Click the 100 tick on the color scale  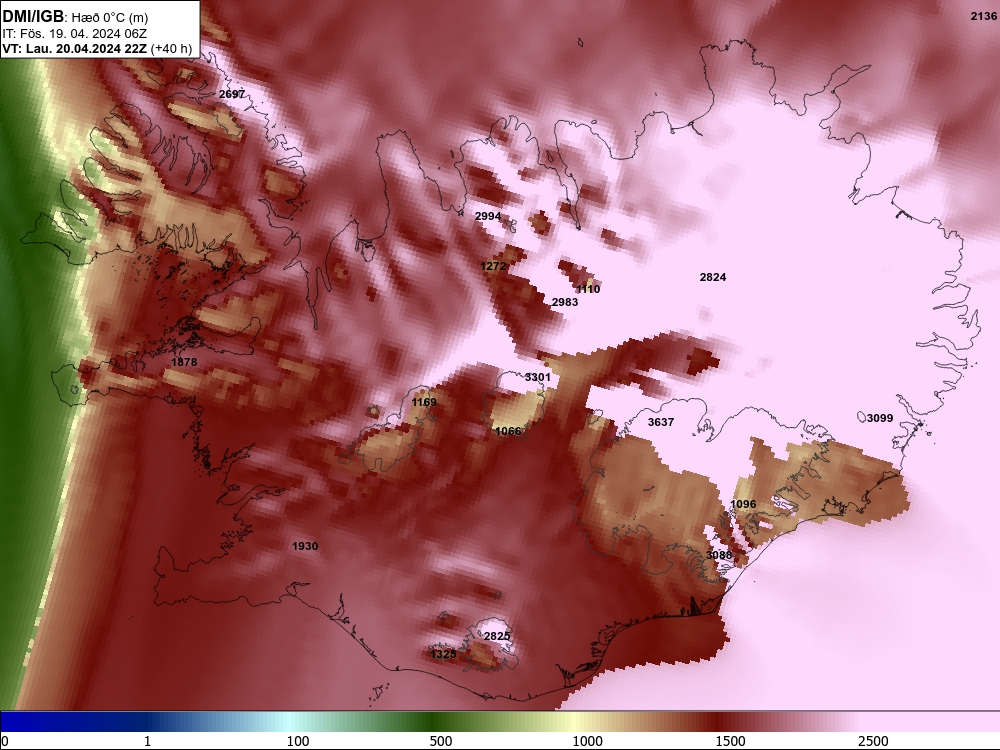click(x=298, y=741)
